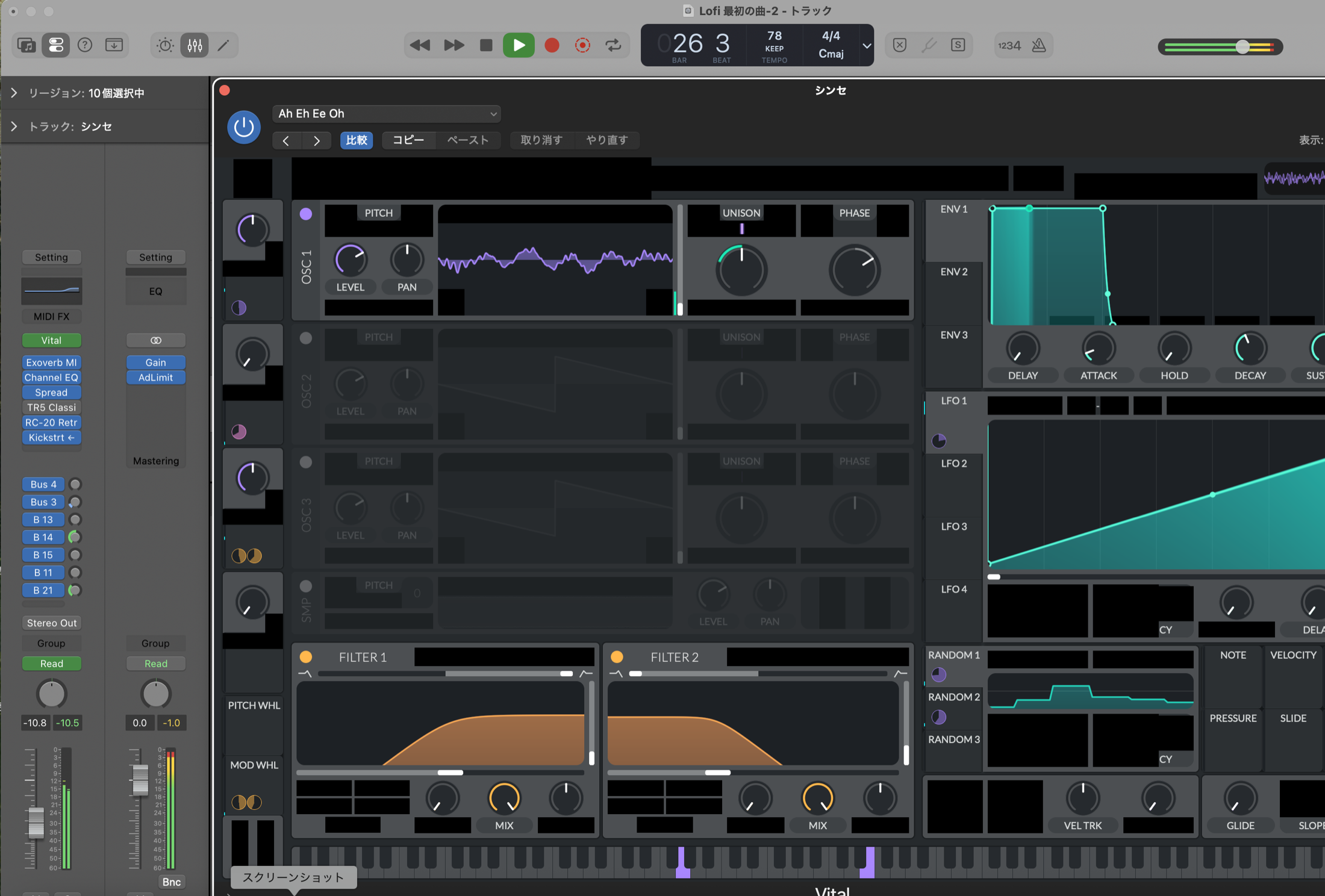Open the Vital instrument slot
This screenshot has width=1325, height=896.
coord(51,340)
